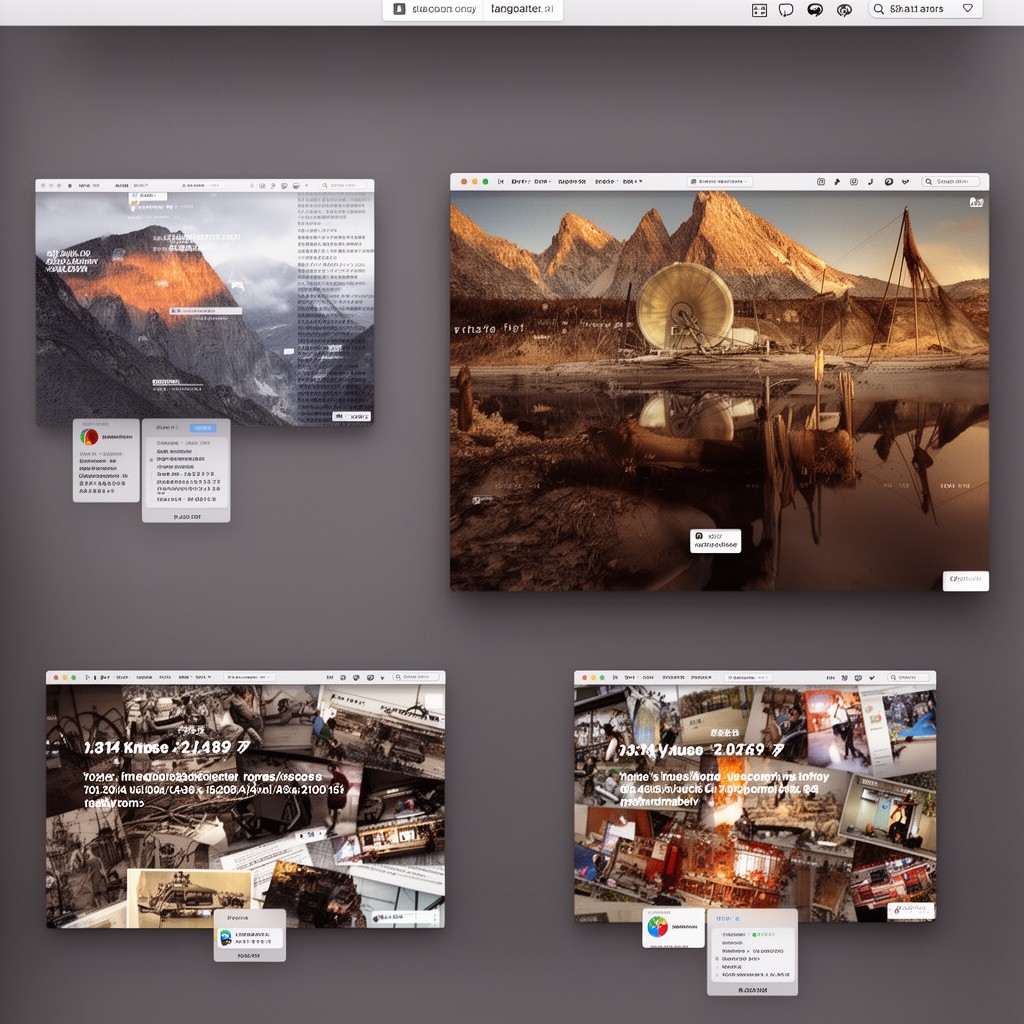Click the dark filled chat bubble icon in top bar
Screen dimensions: 1024x1024
coord(814,10)
